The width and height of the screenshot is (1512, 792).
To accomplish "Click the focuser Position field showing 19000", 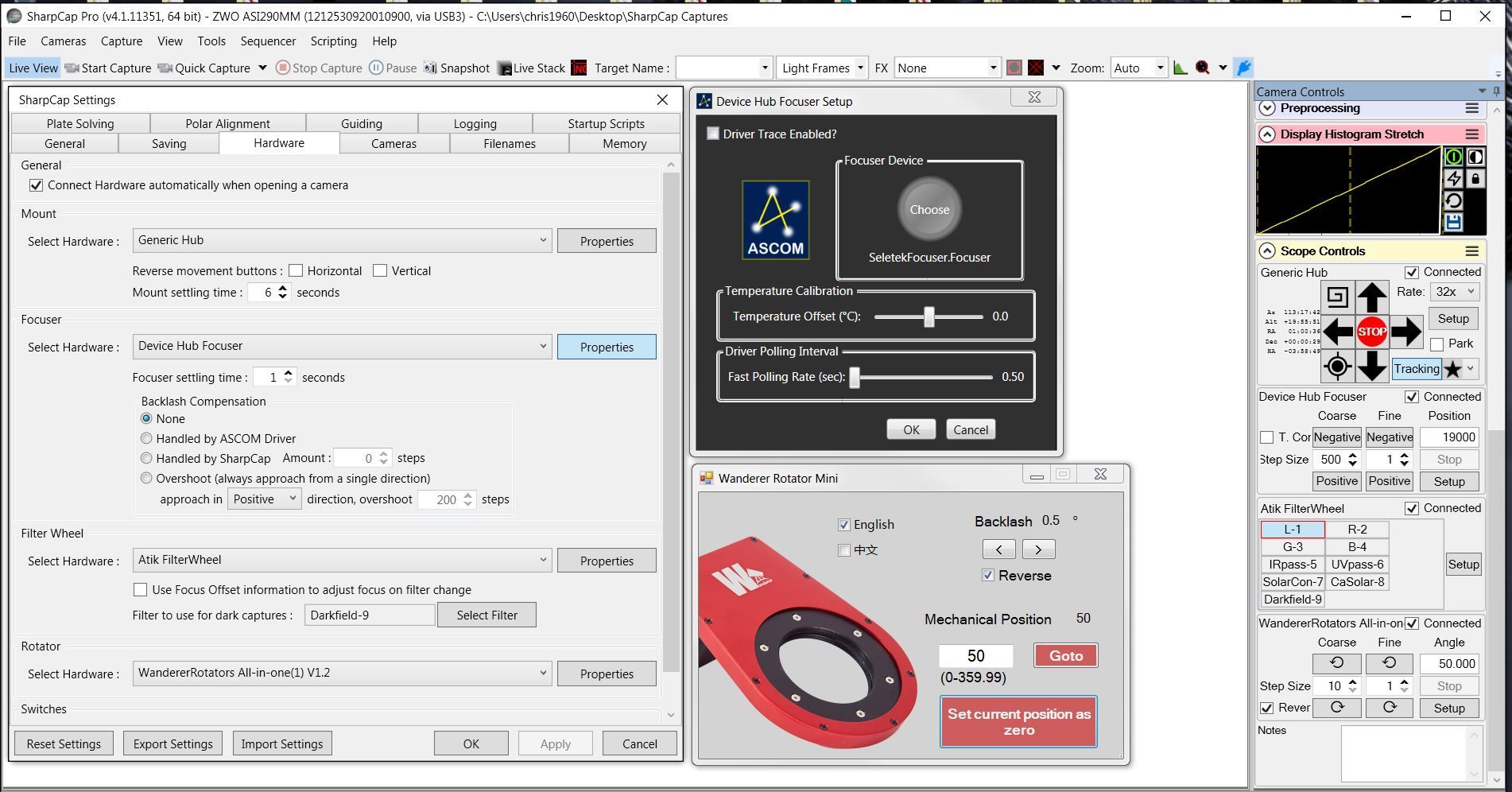I will click(1449, 437).
